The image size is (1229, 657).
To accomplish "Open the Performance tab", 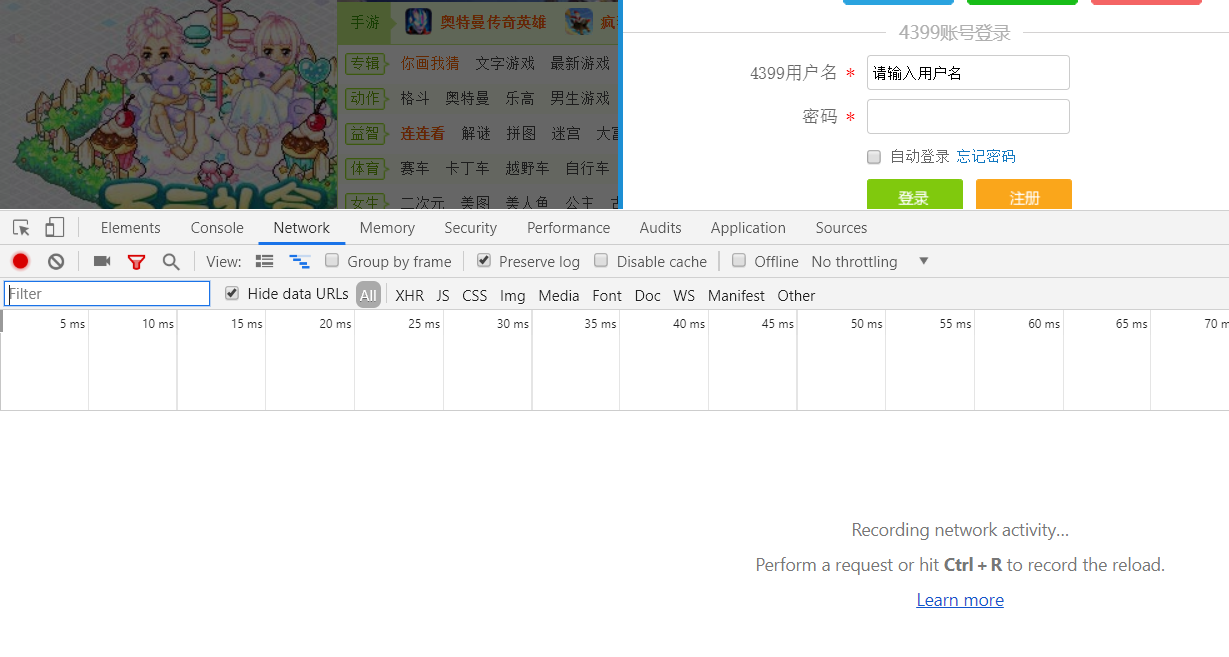I will (x=569, y=228).
